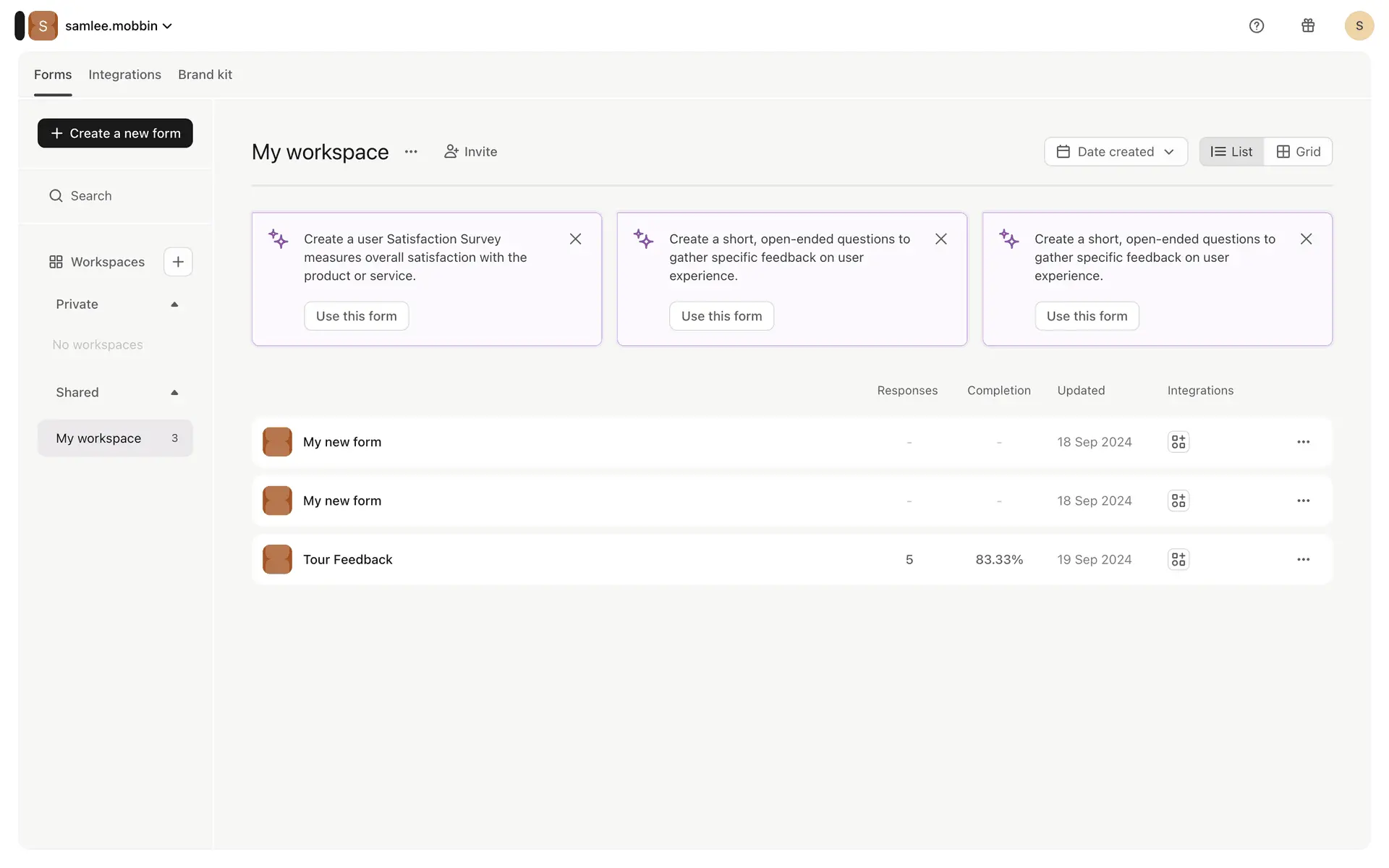Click the user avatar in top right
1389x868 pixels.
click(x=1359, y=26)
